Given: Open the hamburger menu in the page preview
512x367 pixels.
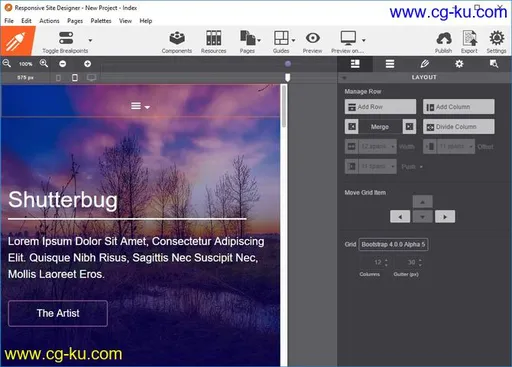Looking at the screenshot, I should tap(140, 106).
